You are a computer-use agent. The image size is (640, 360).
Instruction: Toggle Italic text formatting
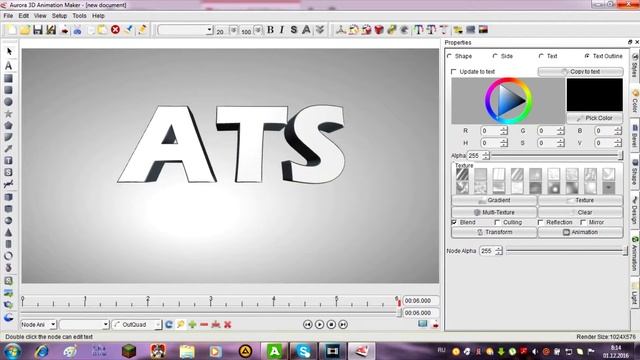point(282,30)
